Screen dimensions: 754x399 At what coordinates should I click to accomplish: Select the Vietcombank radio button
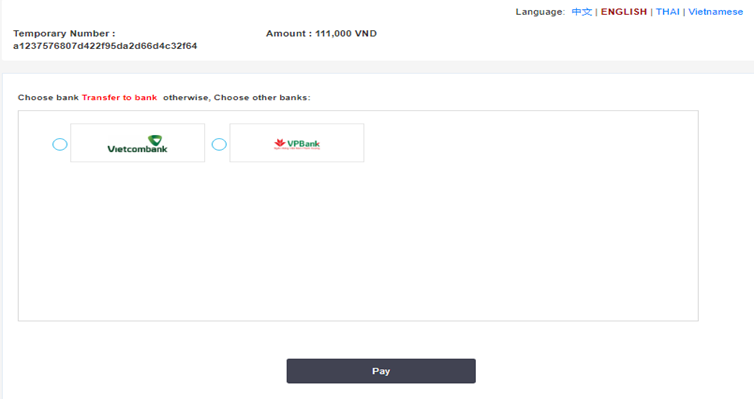pos(60,144)
